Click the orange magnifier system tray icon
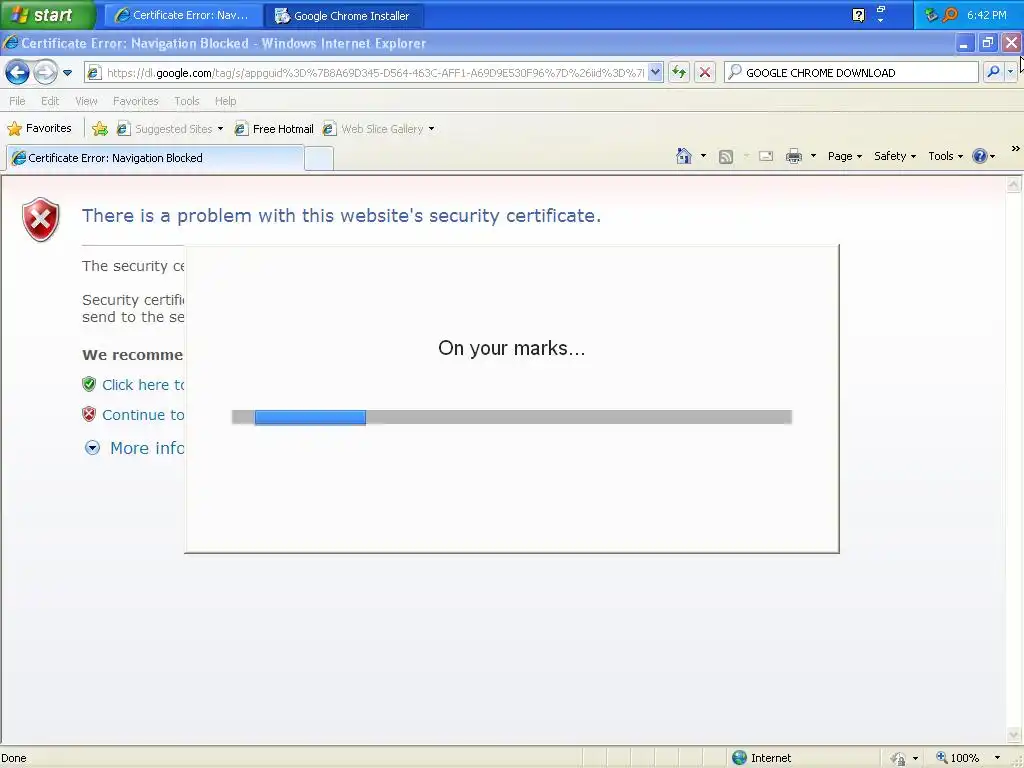This screenshot has height=768, width=1024. 950,14
